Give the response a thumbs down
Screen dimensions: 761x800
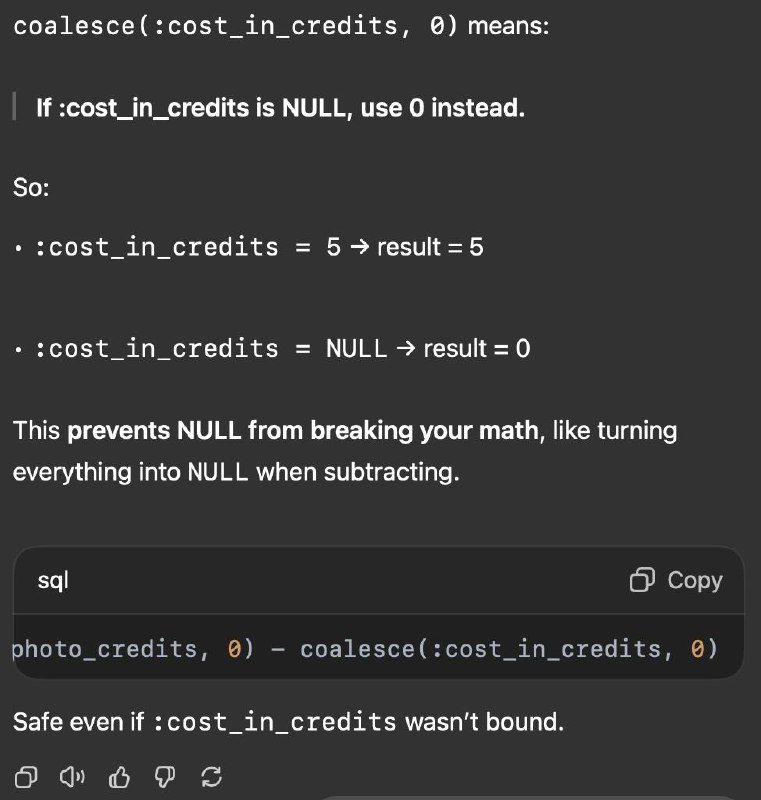(x=165, y=777)
